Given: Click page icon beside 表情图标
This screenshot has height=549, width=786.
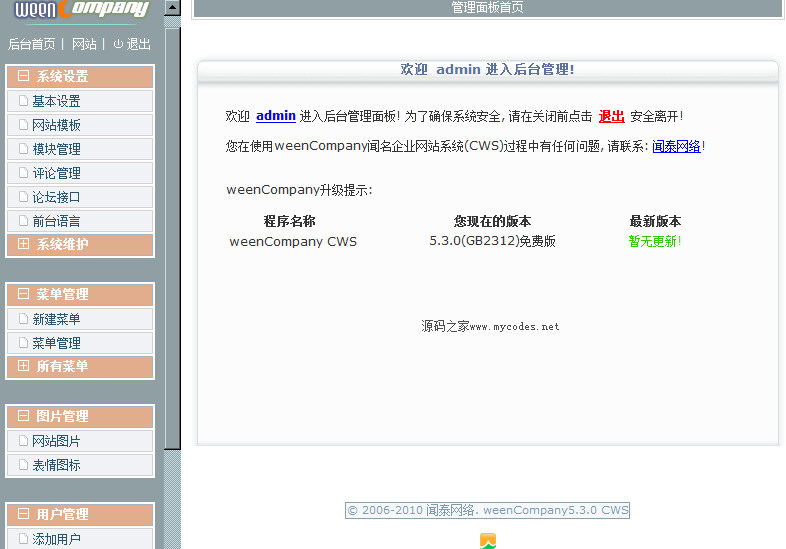Looking at the screenshot, I should click(23, 465).
